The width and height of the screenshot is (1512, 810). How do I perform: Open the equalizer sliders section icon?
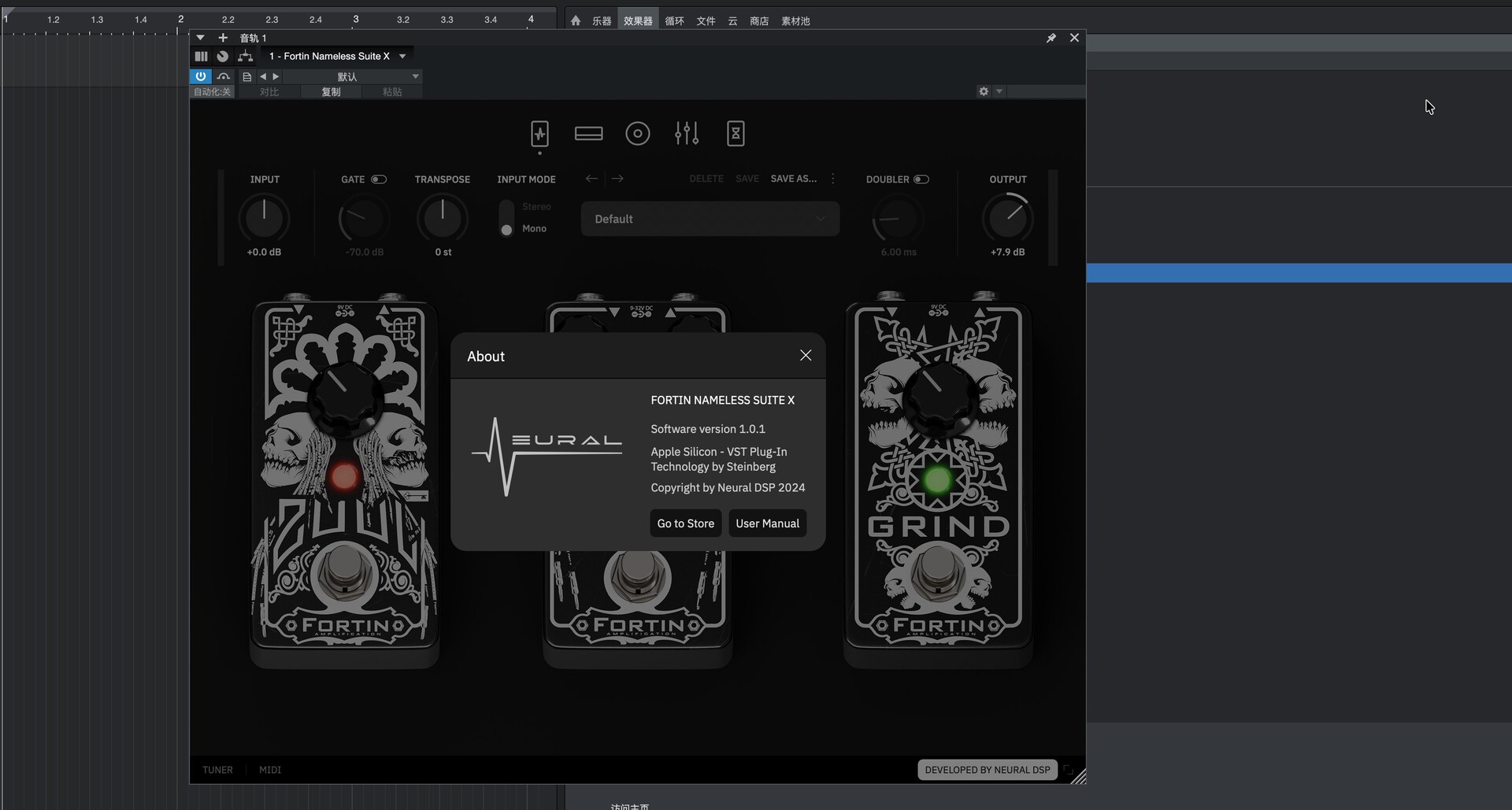(x=686, y=134)
